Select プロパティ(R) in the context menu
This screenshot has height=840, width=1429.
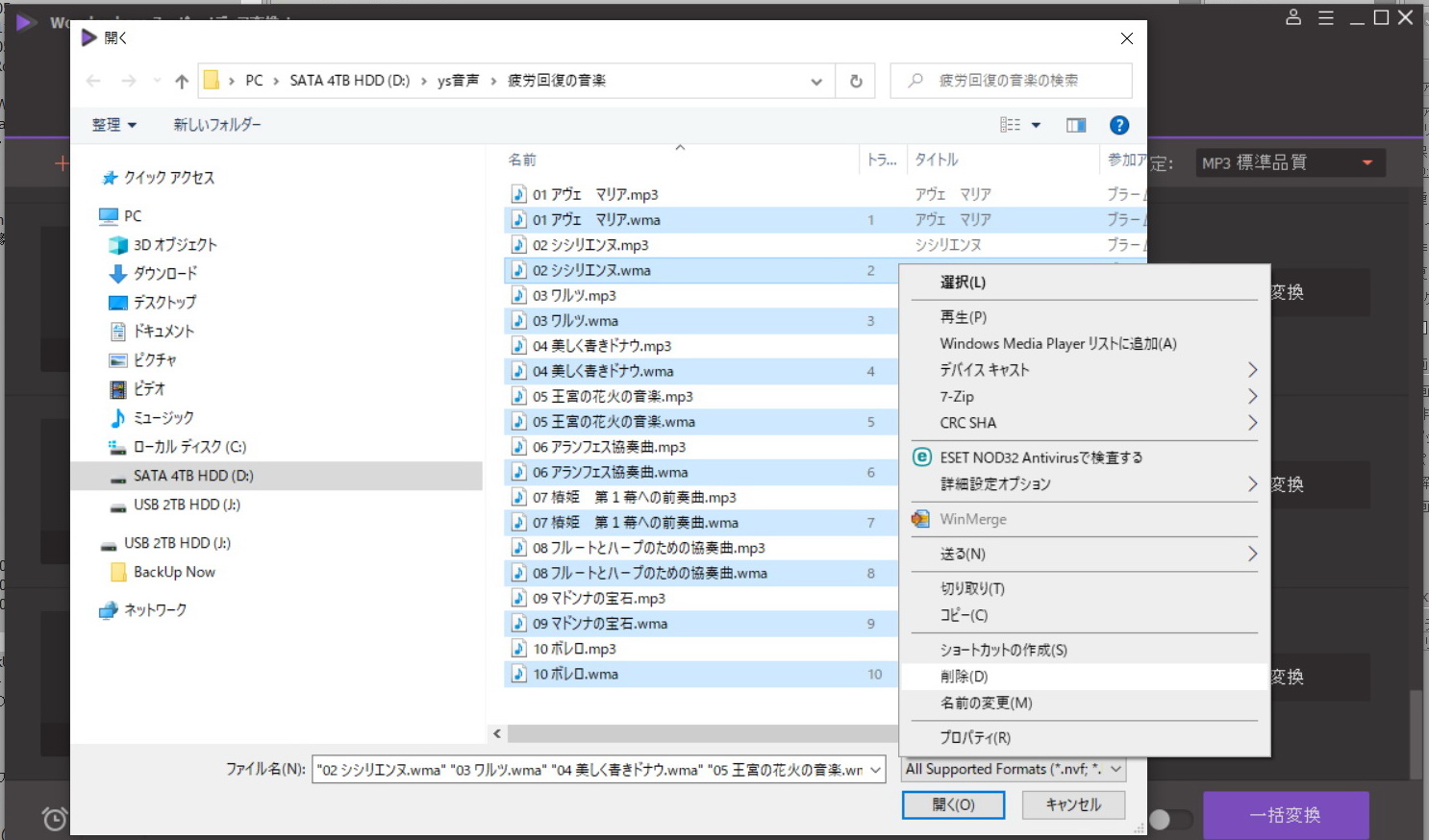pos(974,737)
